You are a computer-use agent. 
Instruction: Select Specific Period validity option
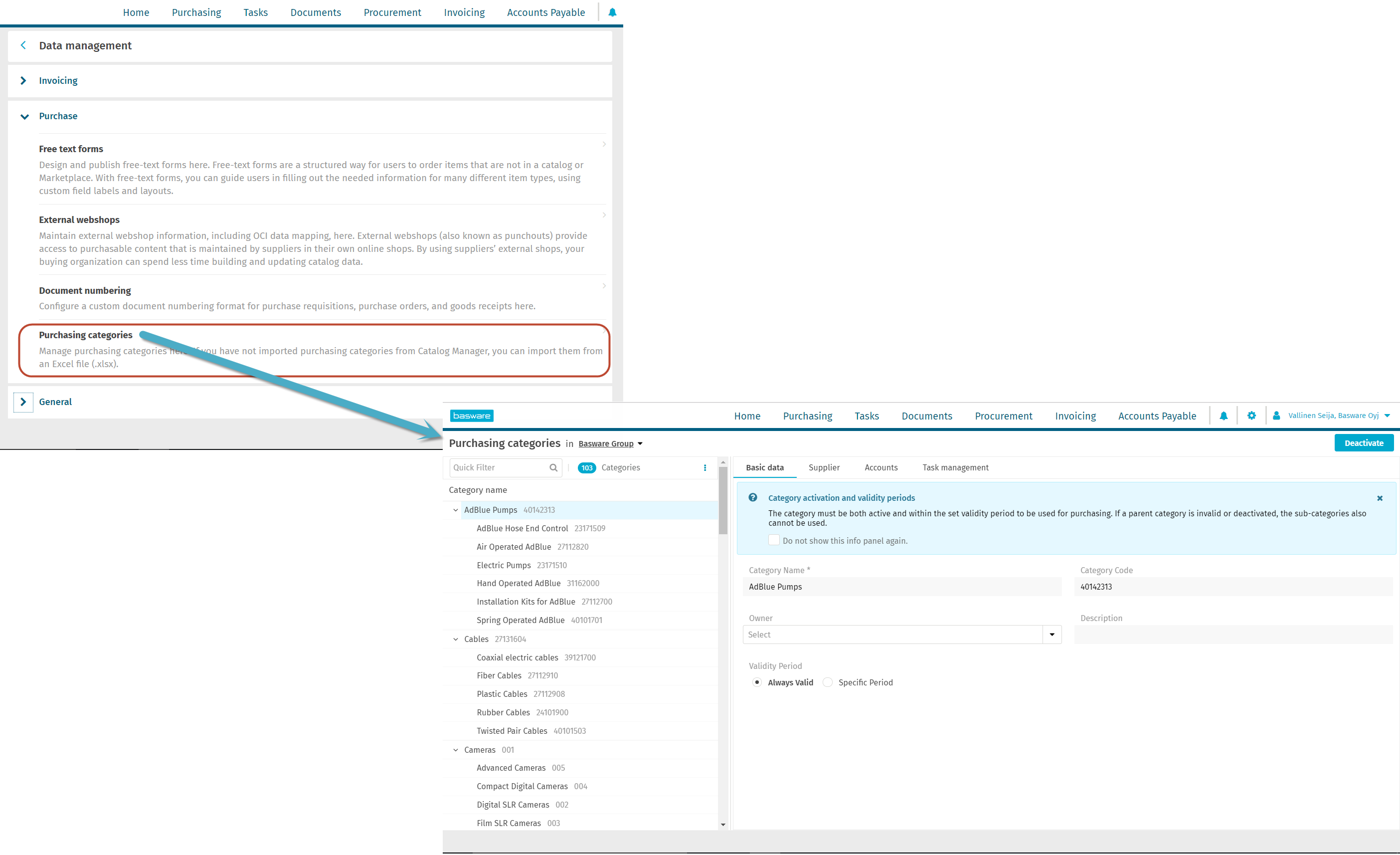point(828,682)
